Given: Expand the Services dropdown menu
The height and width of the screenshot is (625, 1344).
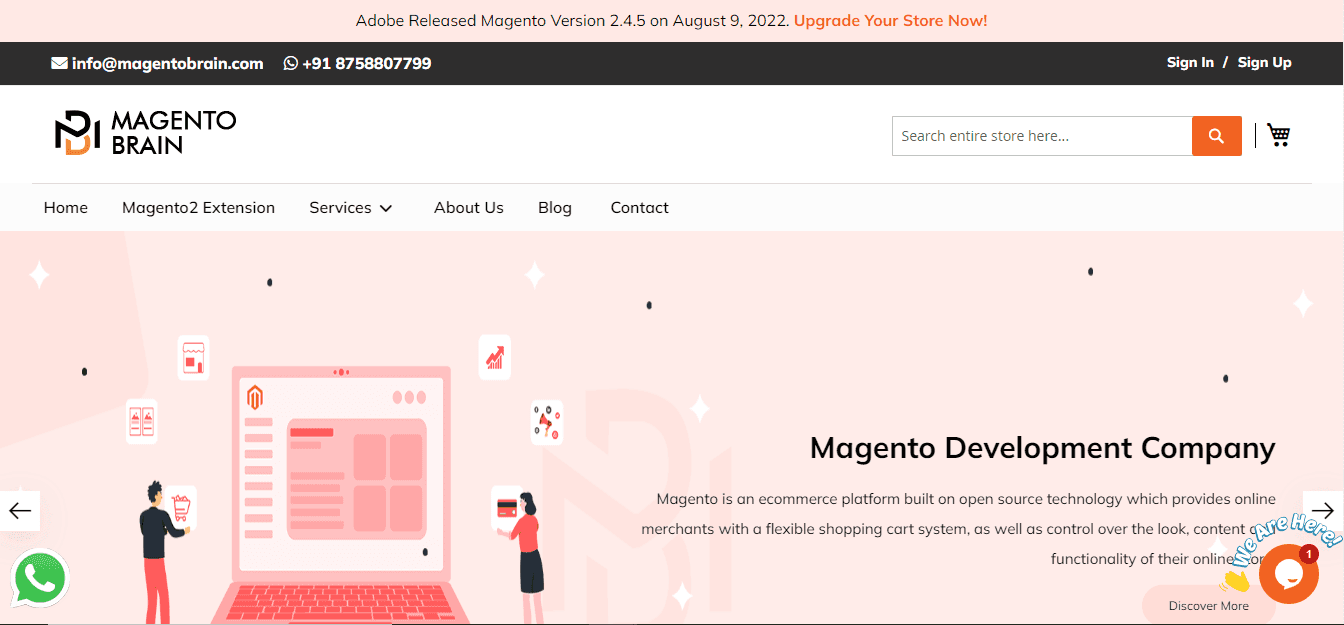Looking at the screenshot, I should pos(350,208).
